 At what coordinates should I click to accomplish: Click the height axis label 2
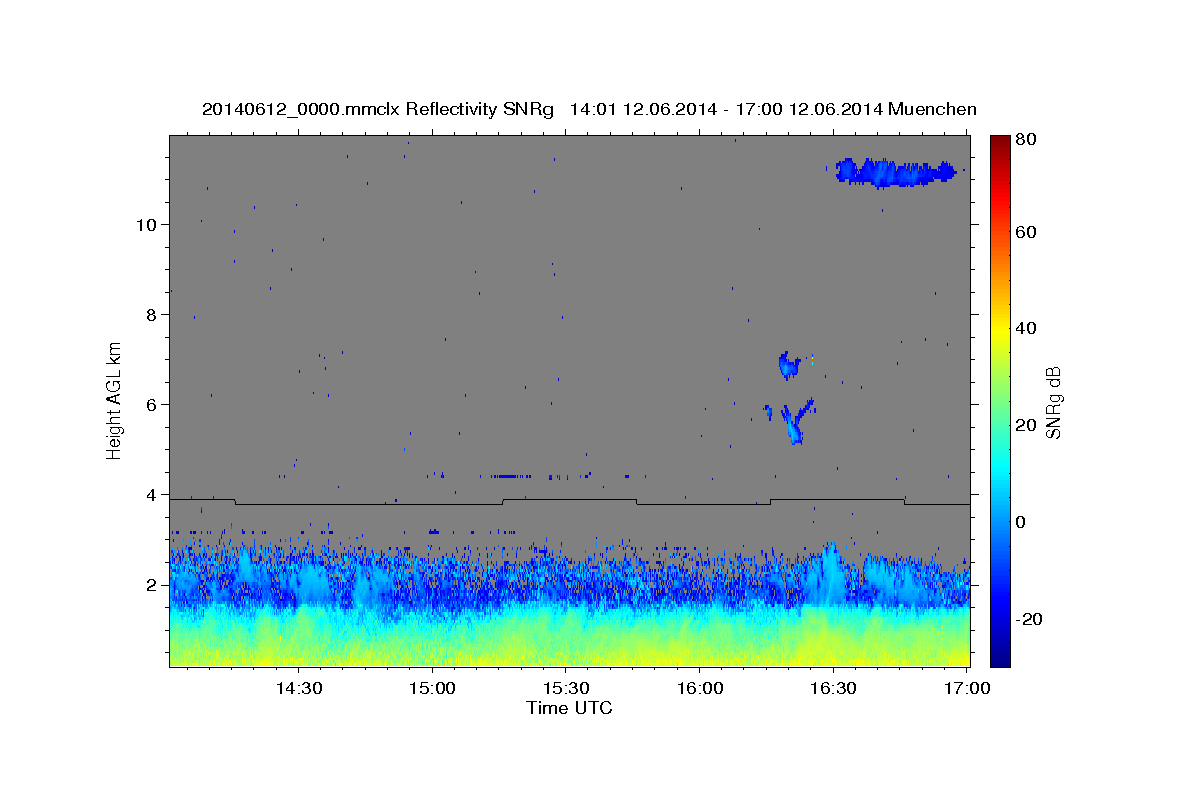152,585
